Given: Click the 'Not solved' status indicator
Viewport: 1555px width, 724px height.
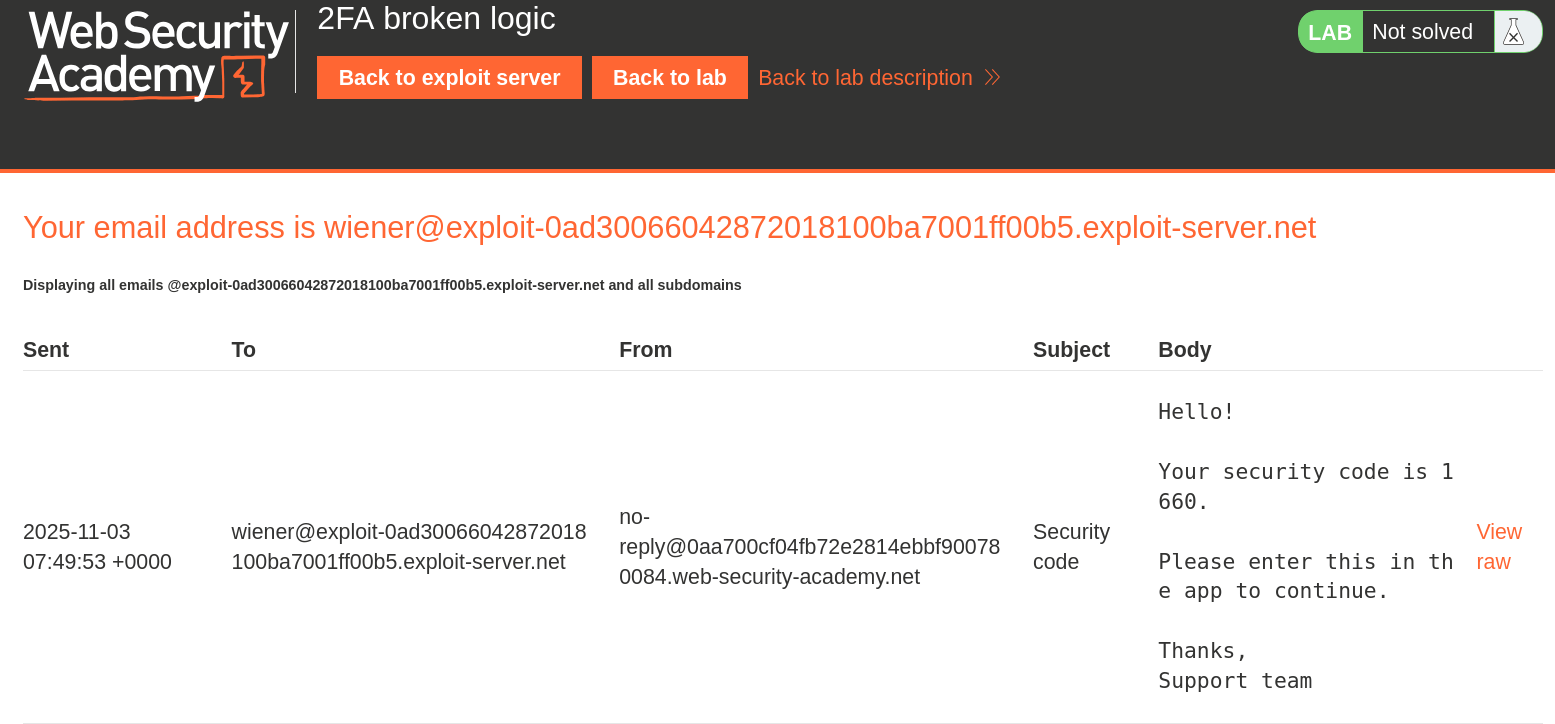Looking at the screenshot, I should coord(1425,31).
